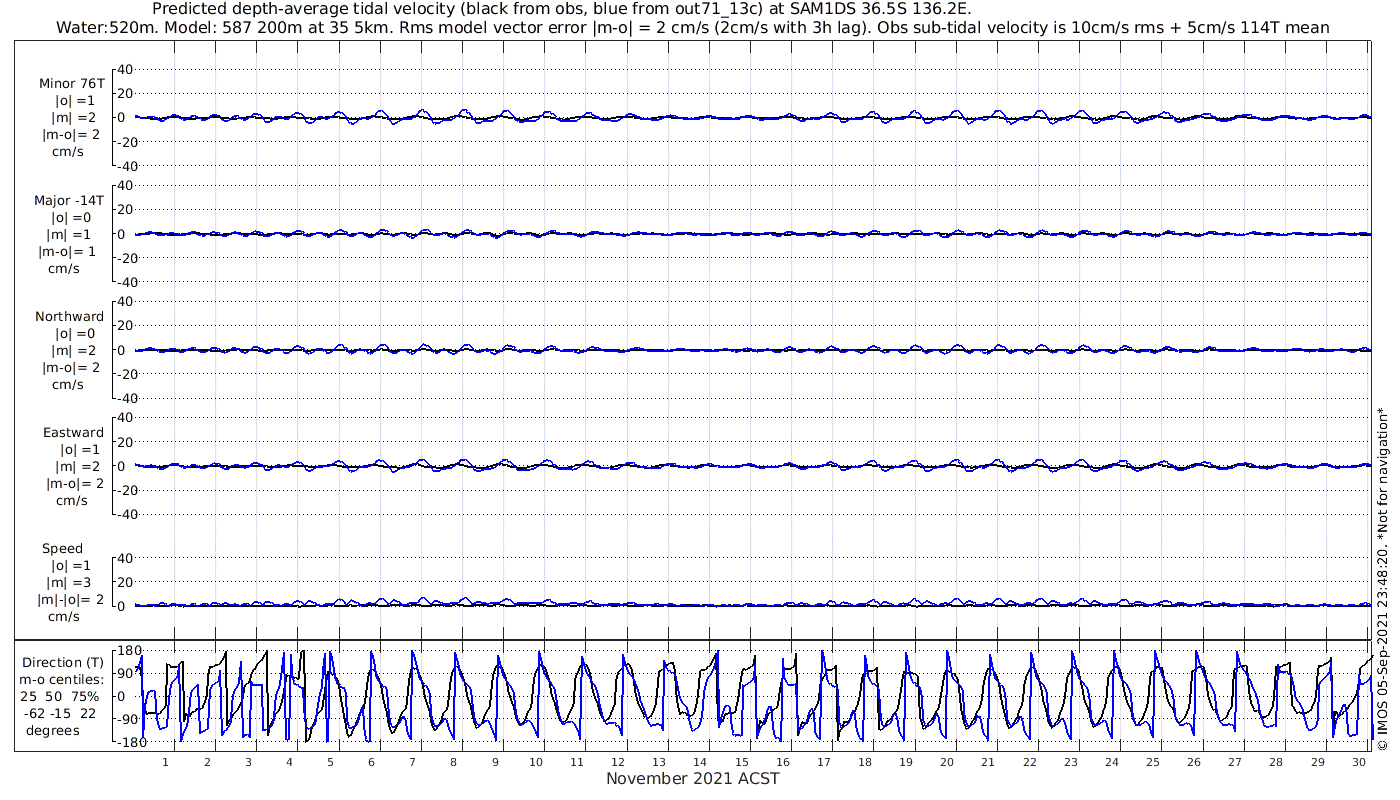Click the day 27 label on date axis
The image size is (1400, 800).
(1235, 762)
